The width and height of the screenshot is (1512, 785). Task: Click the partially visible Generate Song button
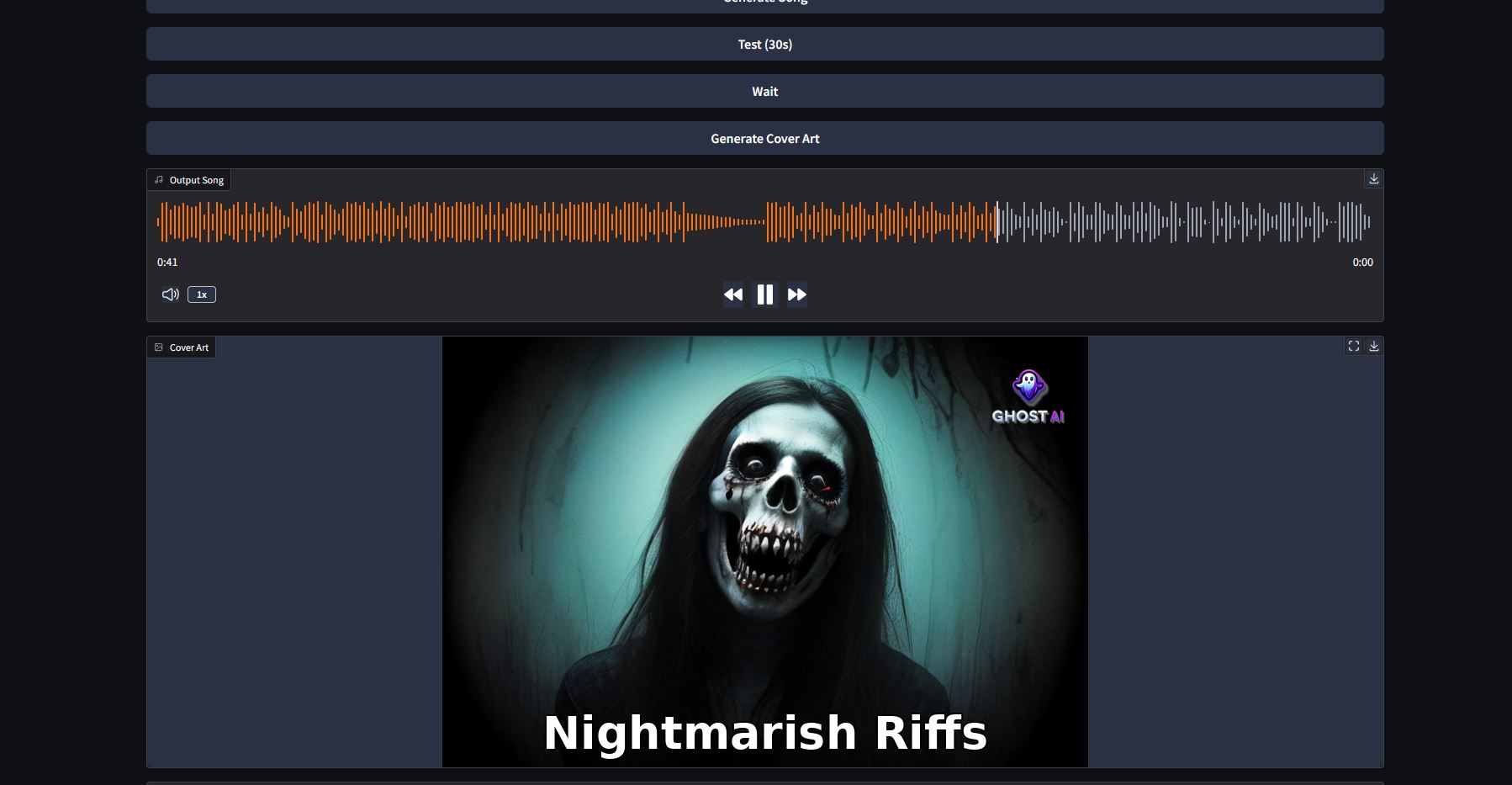[764, 4]
